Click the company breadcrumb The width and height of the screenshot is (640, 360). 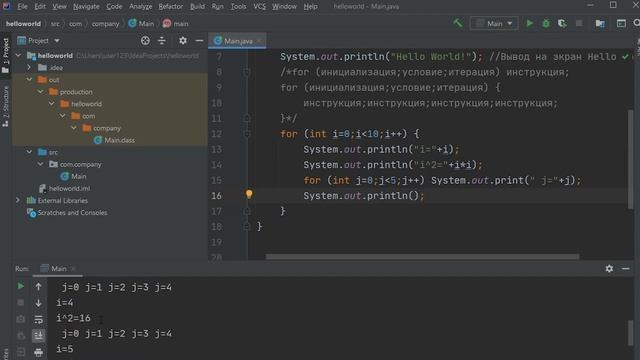coord(105,24)
